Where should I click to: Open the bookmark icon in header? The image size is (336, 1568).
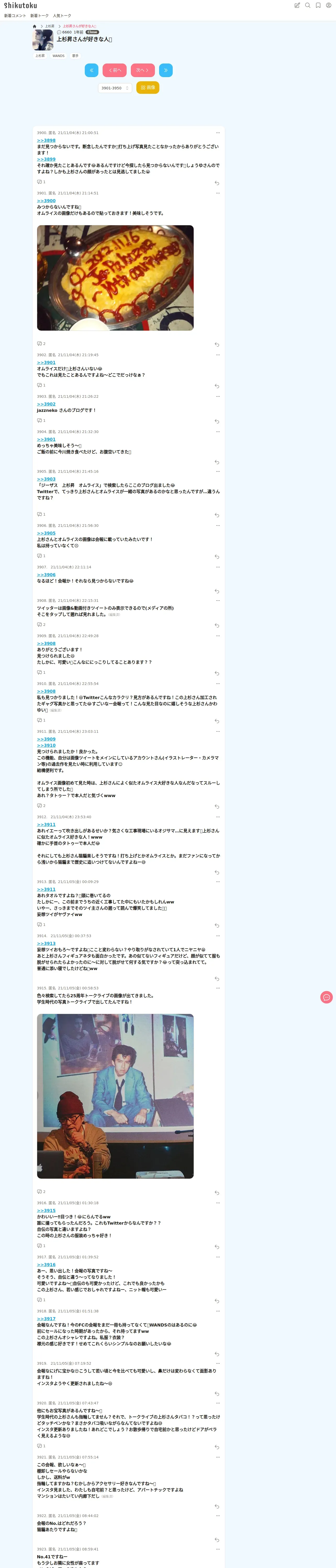[318, 5]
